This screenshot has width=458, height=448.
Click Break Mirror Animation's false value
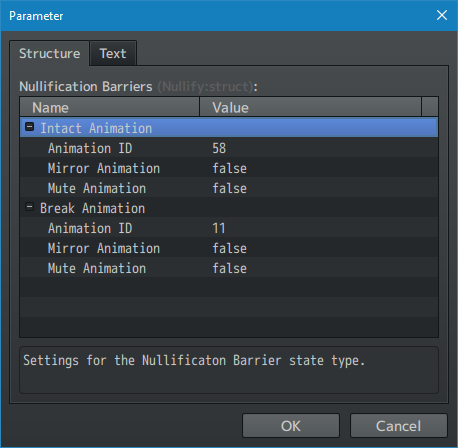(x=230, y=248)
